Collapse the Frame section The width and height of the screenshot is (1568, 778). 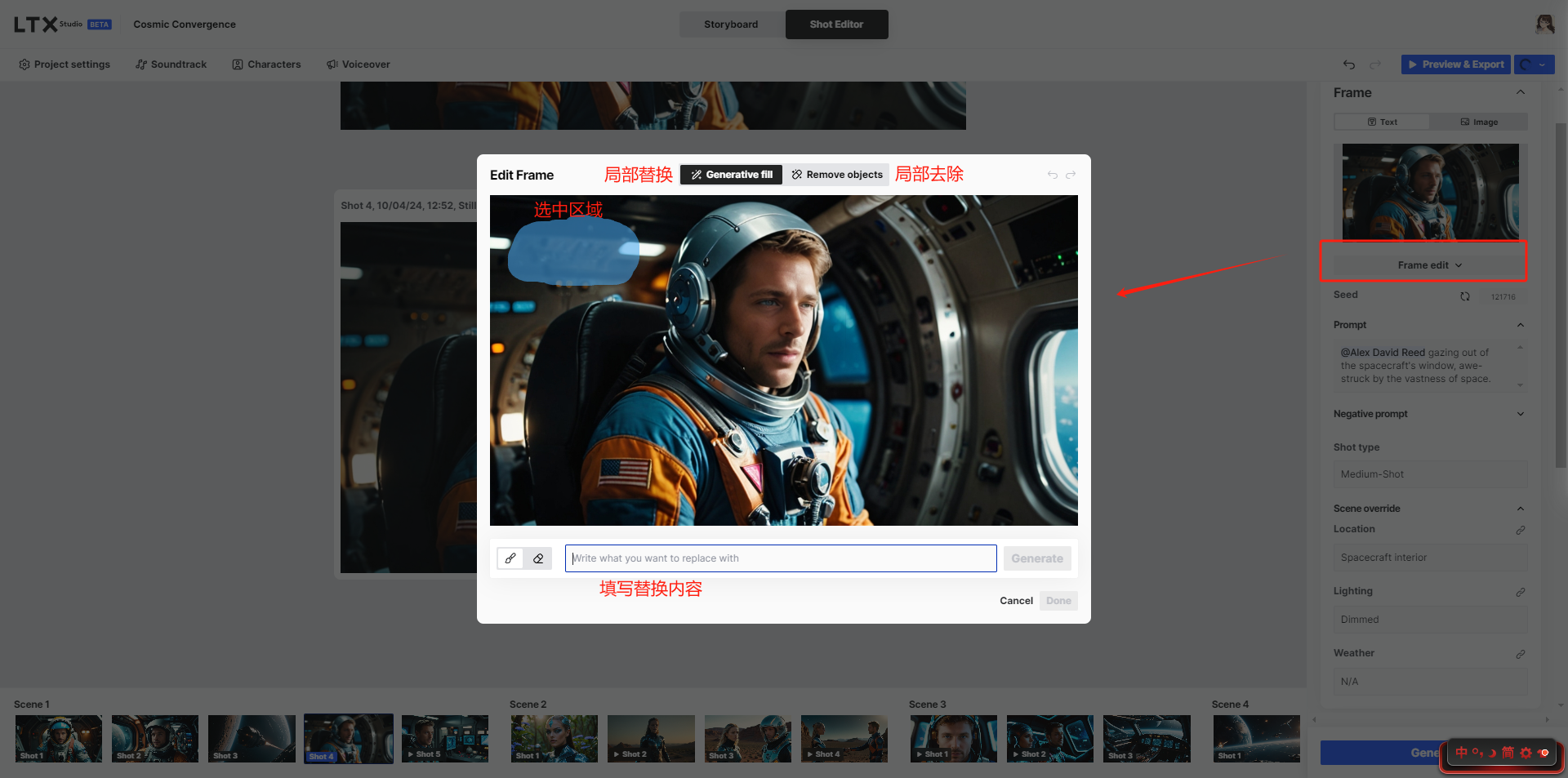point(1521,92)
